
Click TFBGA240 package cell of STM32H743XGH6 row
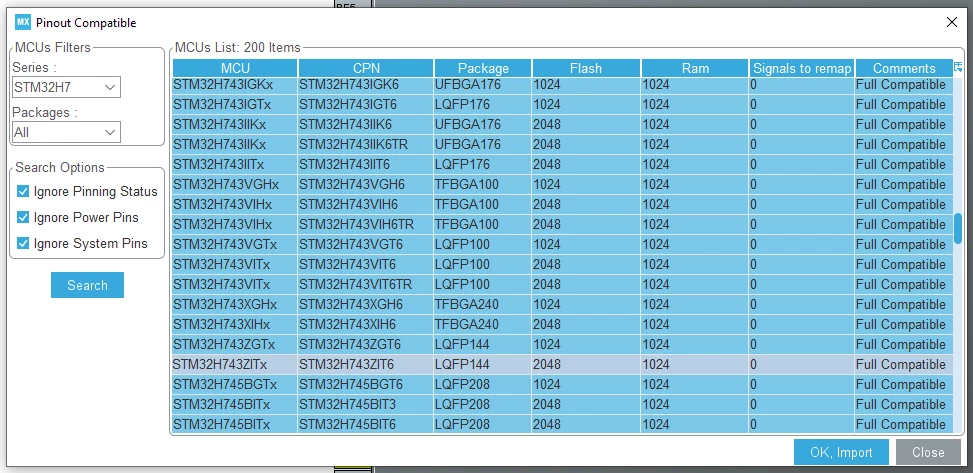click(x=483, y=304)
